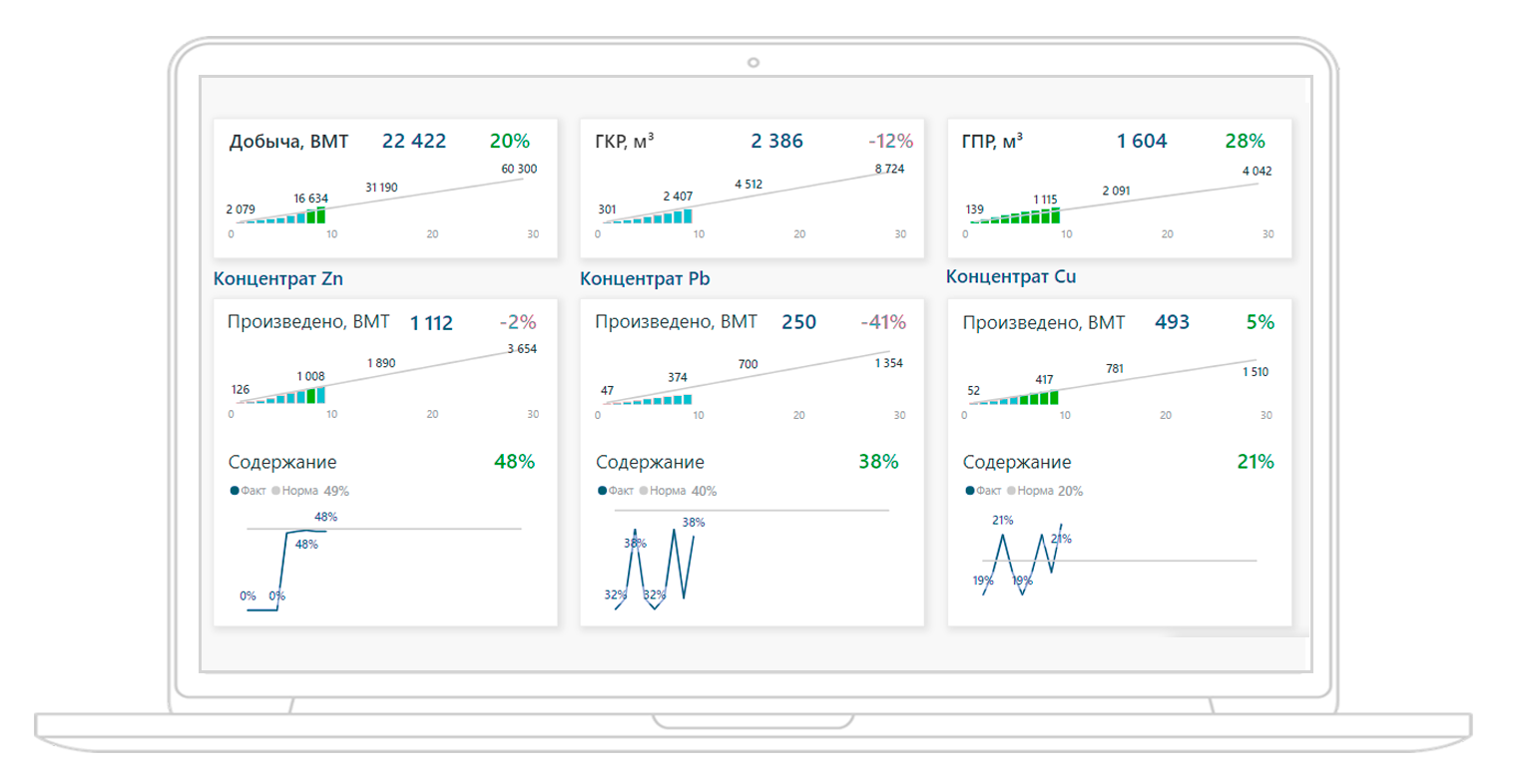Open the ГКР, м³ card title

coord(624,142)
